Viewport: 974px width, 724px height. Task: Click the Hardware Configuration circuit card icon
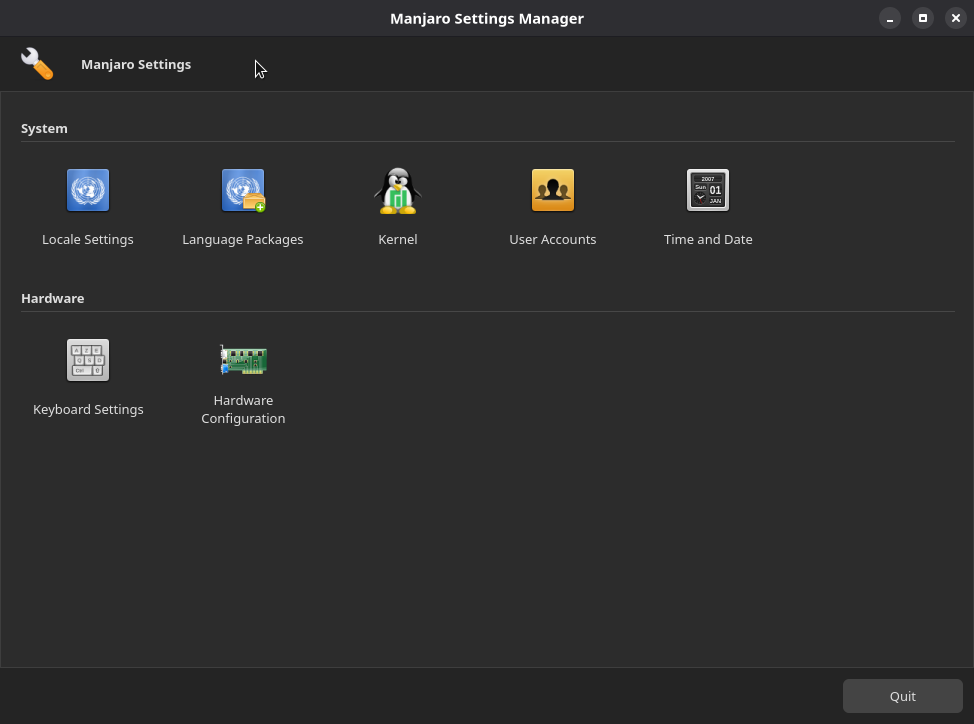(243, 360)
